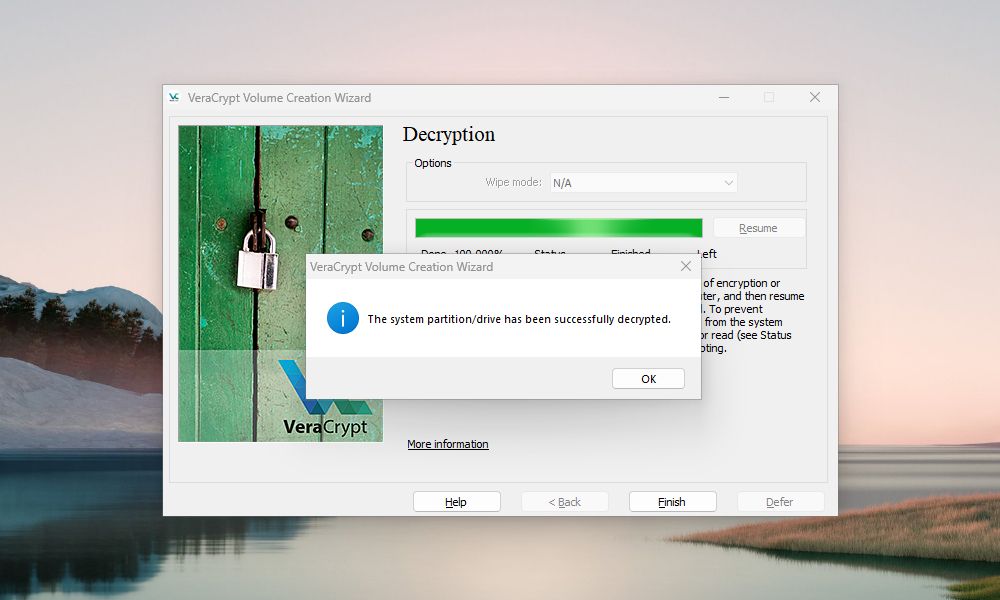Viewport: 1000px width, 600px height.
Task: Close the success message dialog with its X
Action: tap(685, 267)
